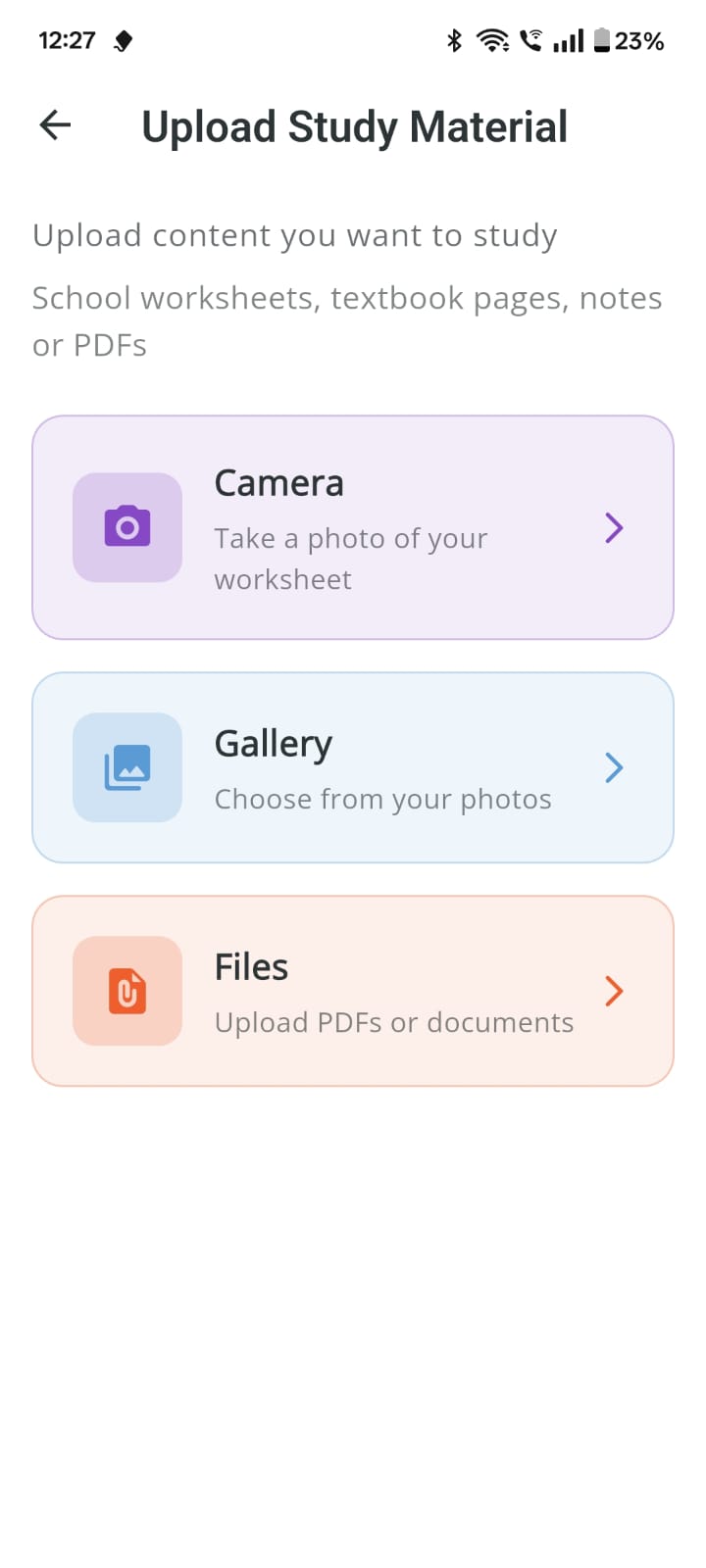Choose the Gallery upload option
The width and height of the screenshot is (706, 1568).
tap(353, 767)
